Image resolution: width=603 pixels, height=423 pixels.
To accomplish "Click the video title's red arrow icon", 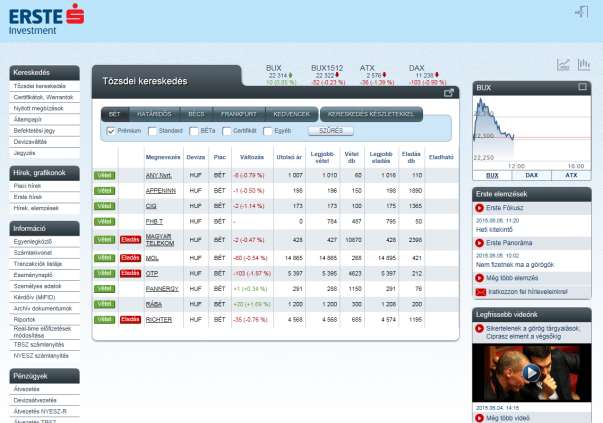I will coord(479,329).
